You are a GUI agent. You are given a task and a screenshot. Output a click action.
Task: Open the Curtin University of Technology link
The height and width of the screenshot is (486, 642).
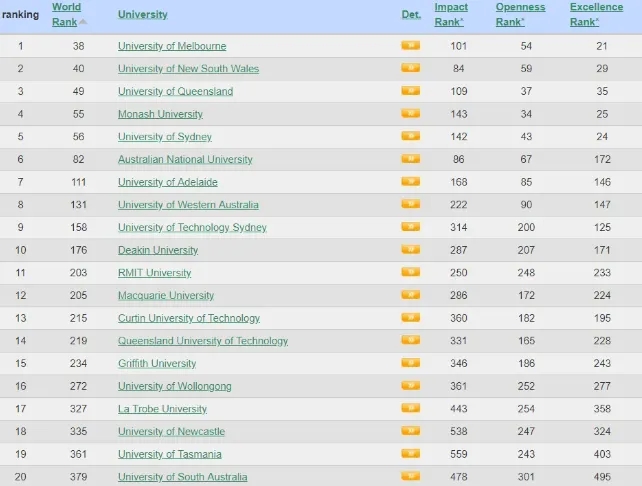coord(189,318)
